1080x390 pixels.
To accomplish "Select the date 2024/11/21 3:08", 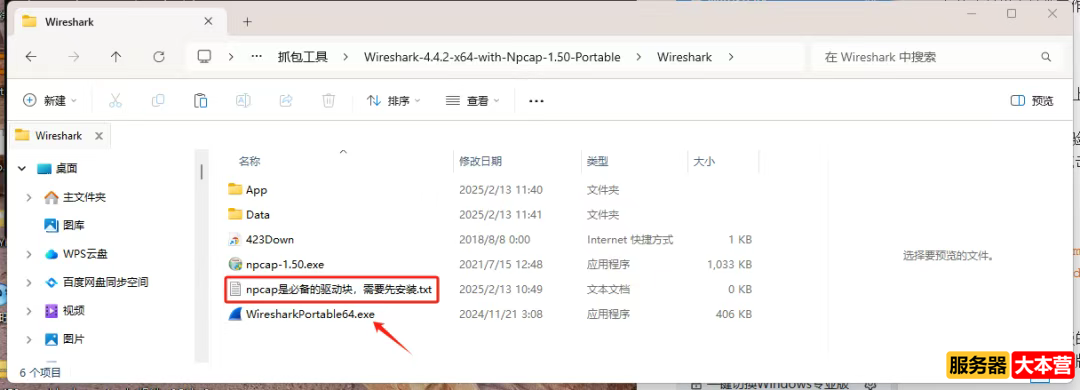I will click(x=500, y=314).
